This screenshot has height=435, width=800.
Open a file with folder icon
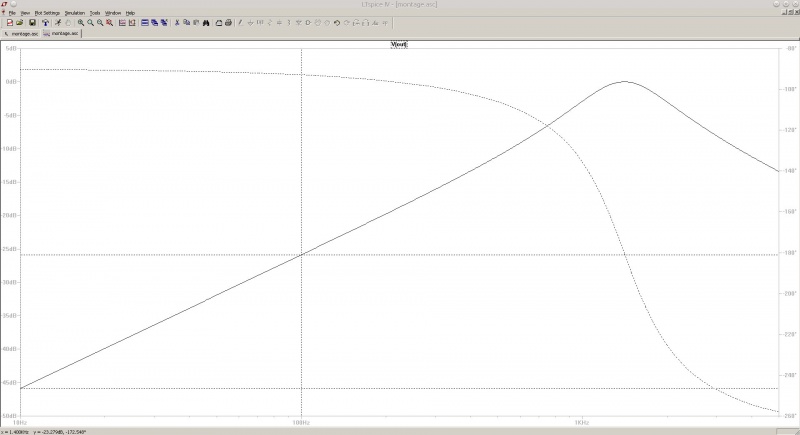tap(19, 23)
